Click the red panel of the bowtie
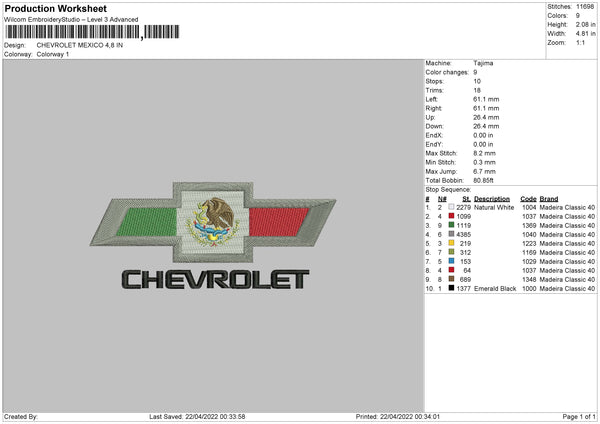The width and height of the screenshot is (600, 424). coord(279,222)
